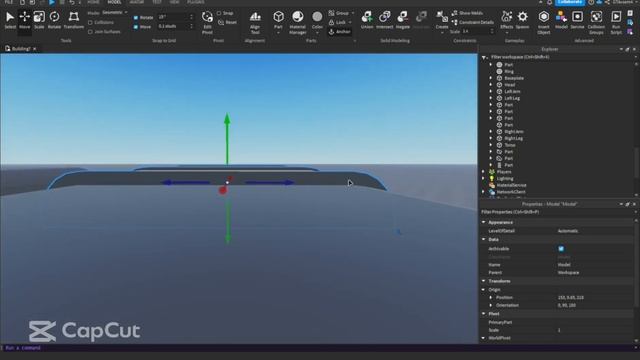
Task: Uncheck the Rotate snap checkbox
Action: [x=136, y=18]
